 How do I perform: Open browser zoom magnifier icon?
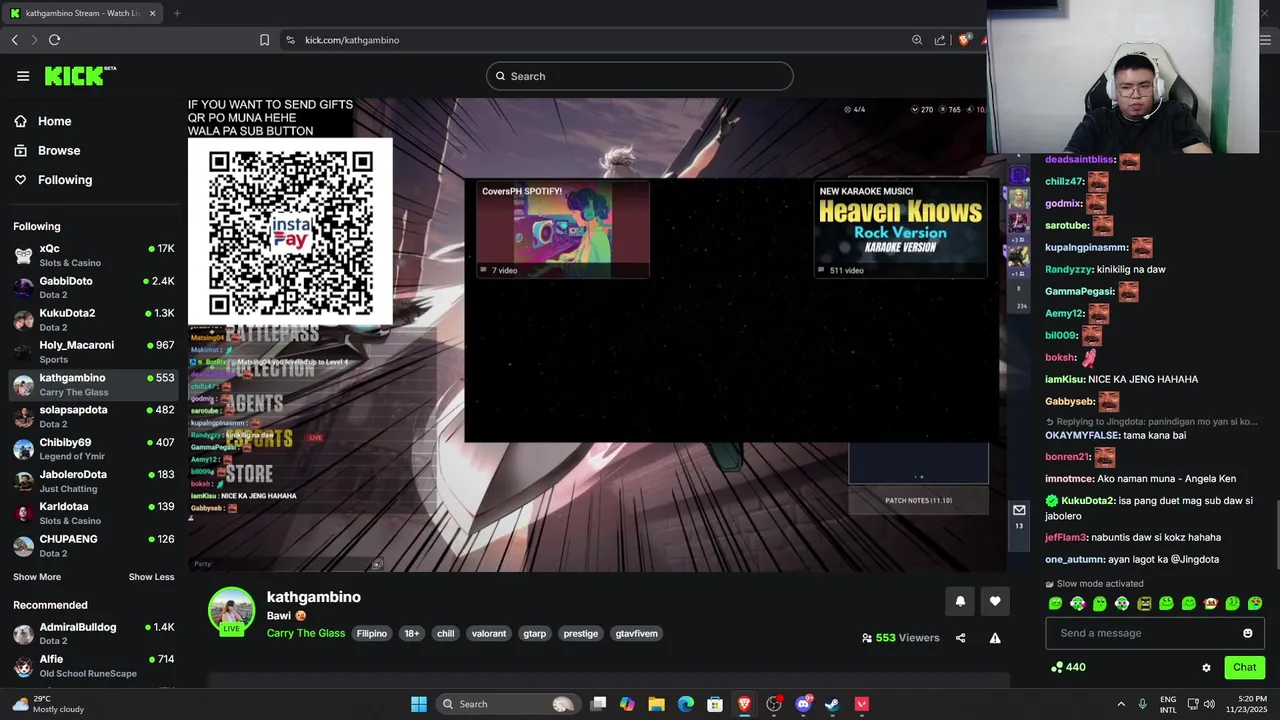point(917,40)
